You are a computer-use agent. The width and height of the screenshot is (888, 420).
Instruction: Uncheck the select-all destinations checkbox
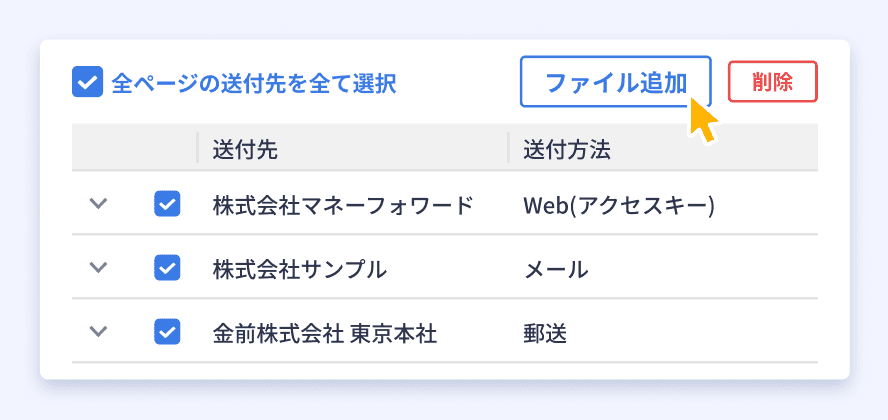pyautogui.click(x=87, y=82)
